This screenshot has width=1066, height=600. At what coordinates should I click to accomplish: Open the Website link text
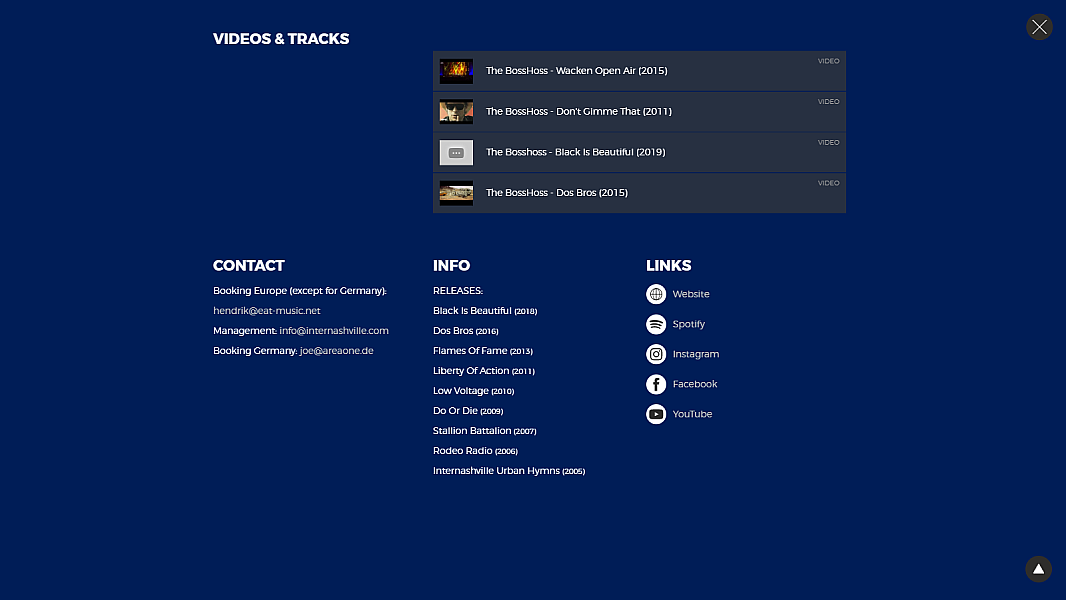click(691, 294)
